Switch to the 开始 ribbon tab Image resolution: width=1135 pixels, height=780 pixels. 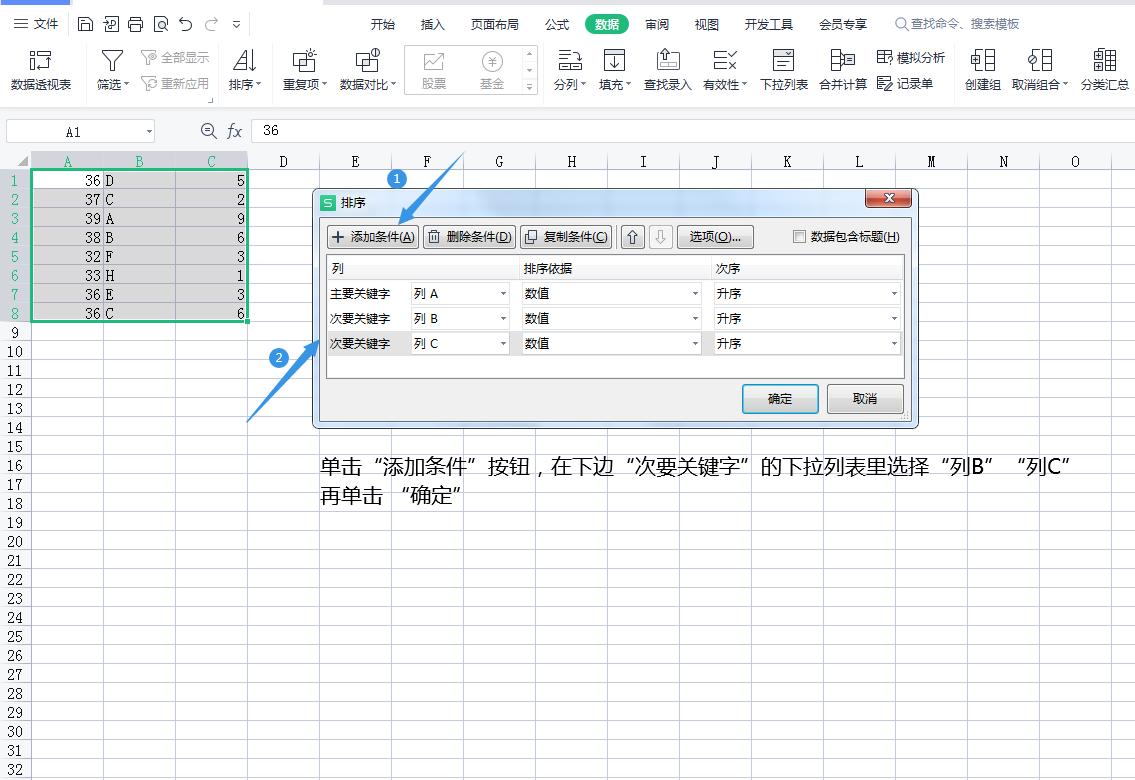coord(381,23)
